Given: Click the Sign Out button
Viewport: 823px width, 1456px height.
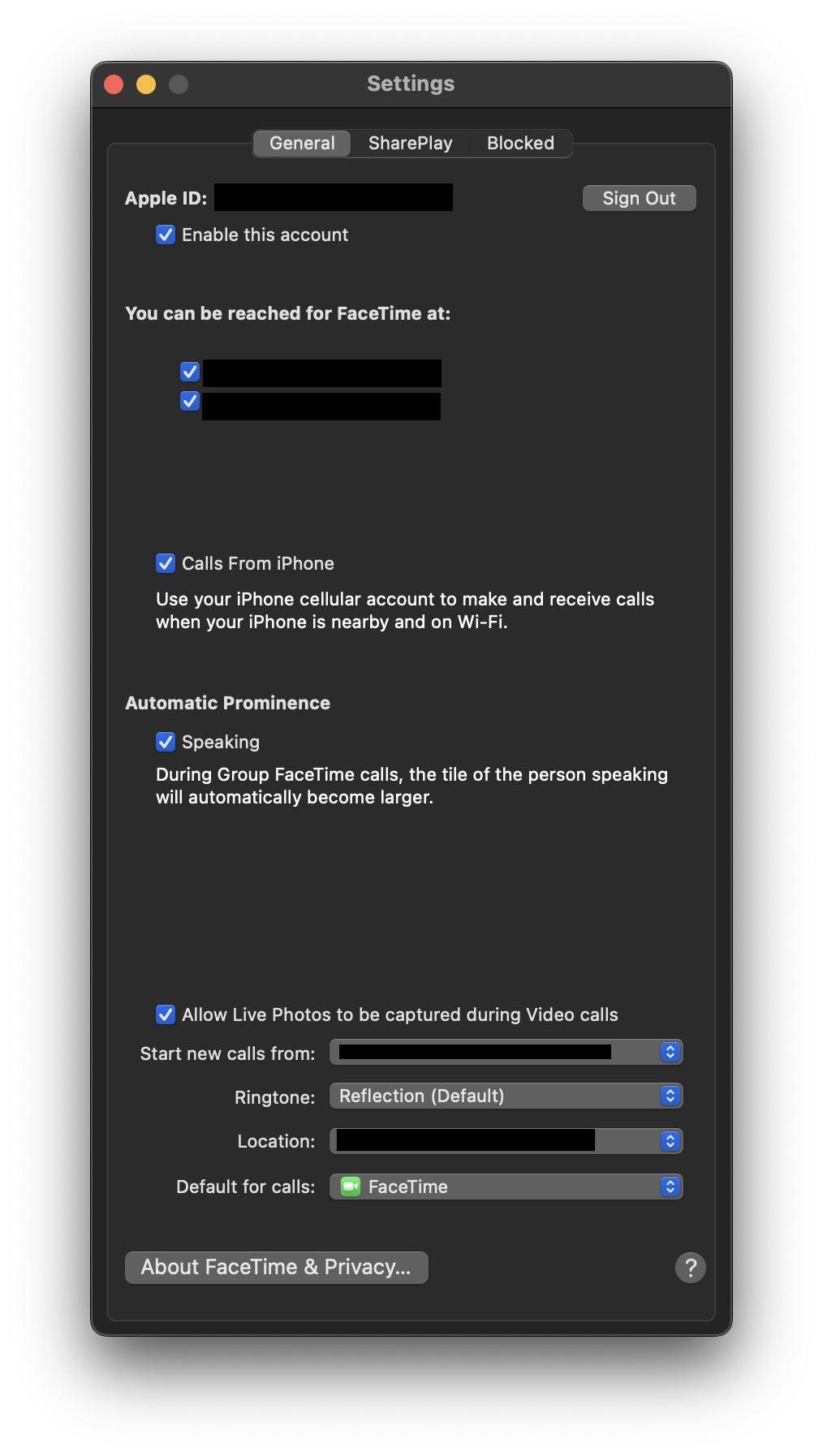Looking at the screenshot, I should click(639, 197).
